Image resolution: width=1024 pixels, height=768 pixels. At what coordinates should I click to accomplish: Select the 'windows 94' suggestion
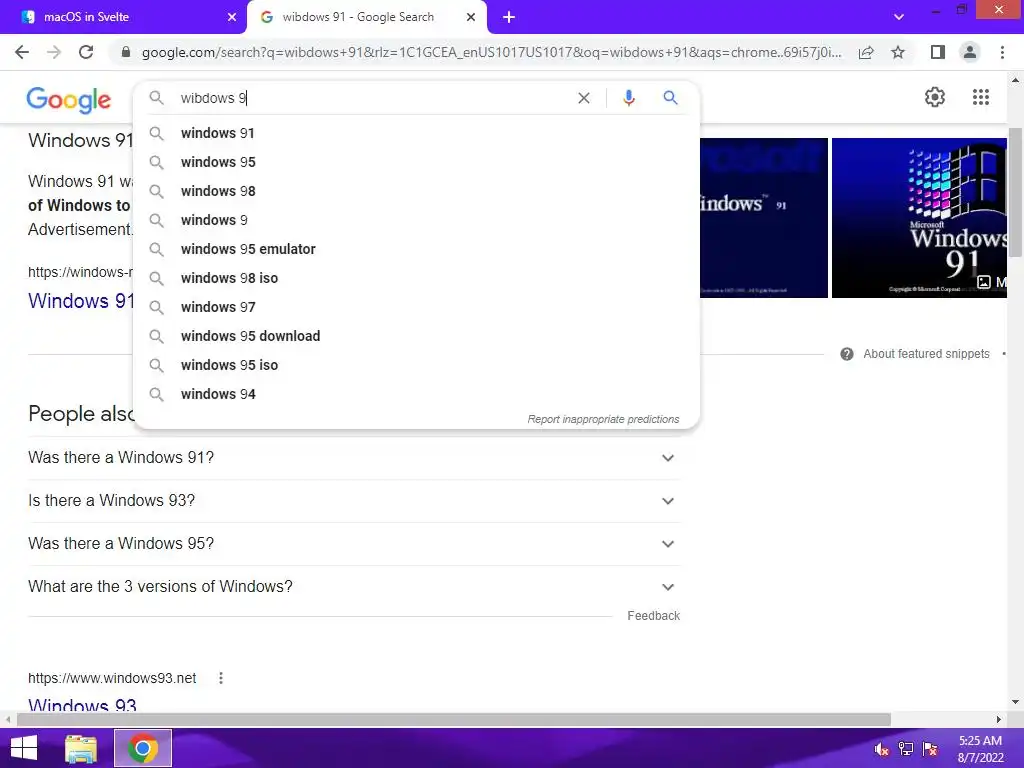coord(417,394)
